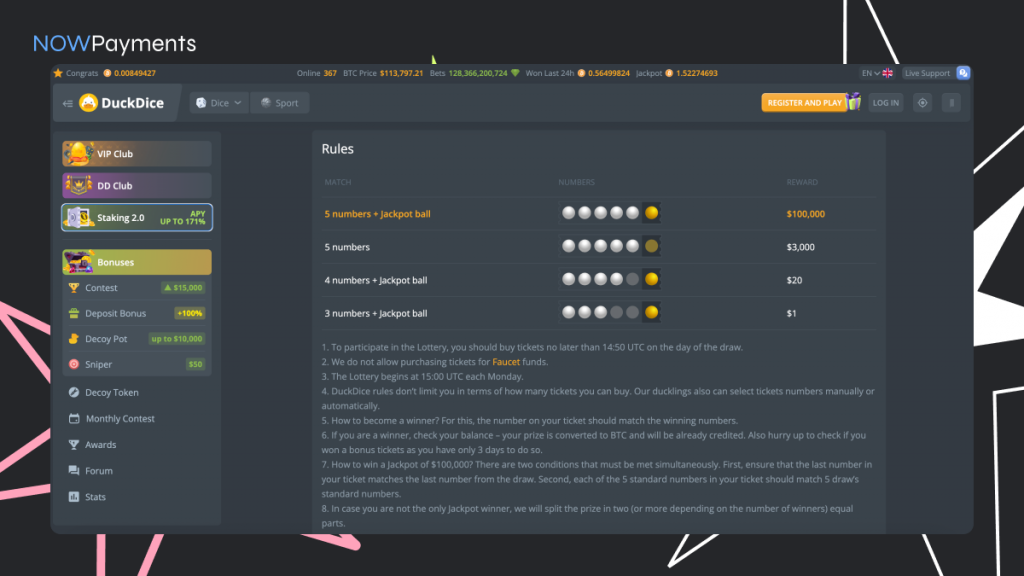Click the Congrats amount 0.00849427

[x=135, y=73]
